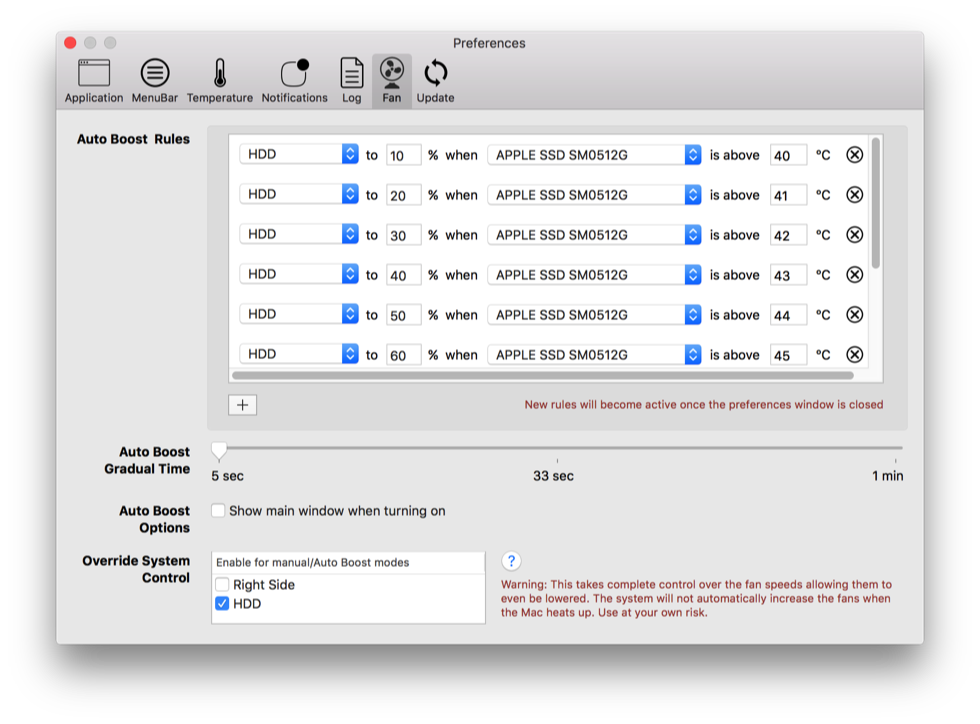Open the APPLE SSD sensor dropdown in 44 °C rule
The image size is (980, 724).
[594, 314]
